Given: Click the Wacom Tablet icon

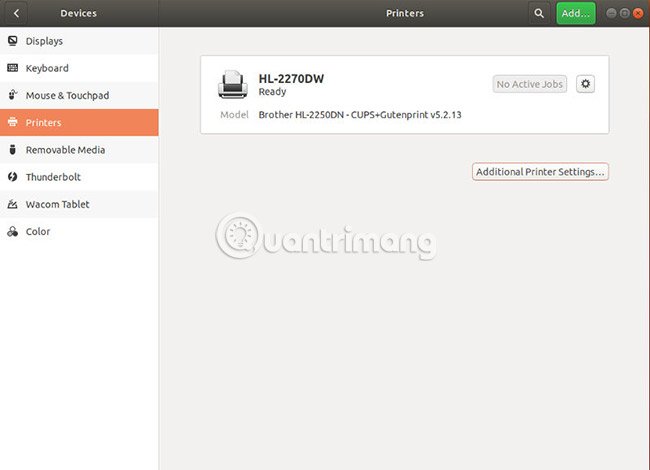Looking at the screenshot, I should click(13, 204).
